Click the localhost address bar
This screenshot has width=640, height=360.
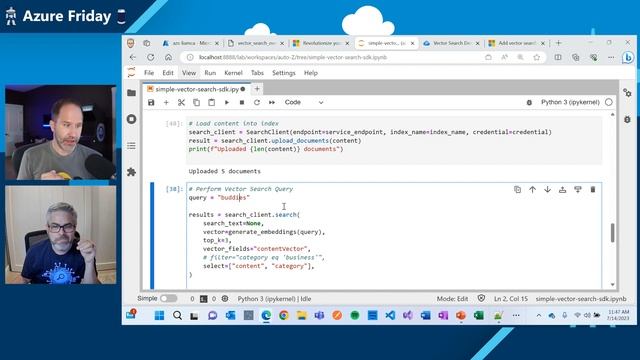333,58
